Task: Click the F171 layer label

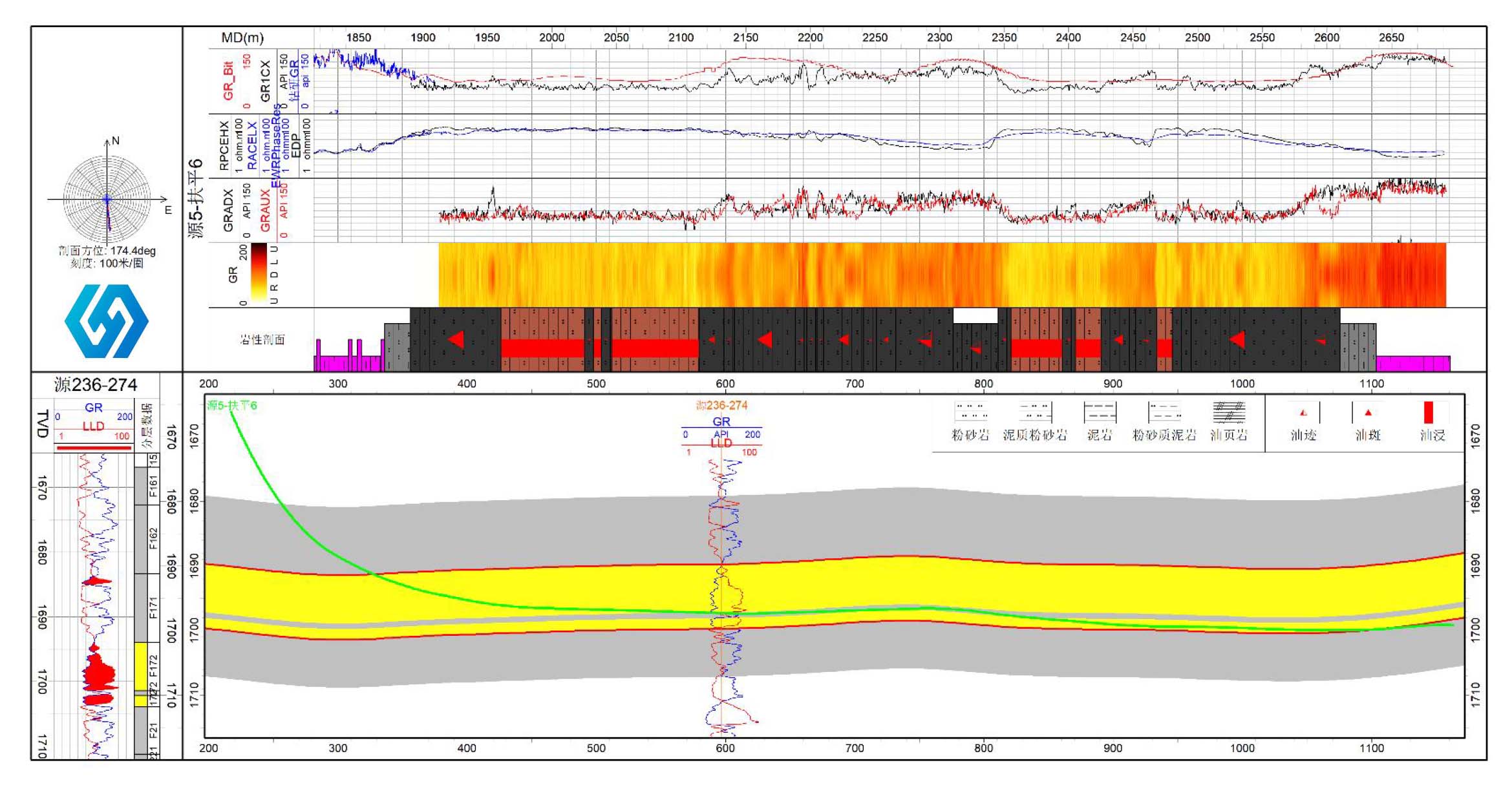Action: click(x=153, y=608)
